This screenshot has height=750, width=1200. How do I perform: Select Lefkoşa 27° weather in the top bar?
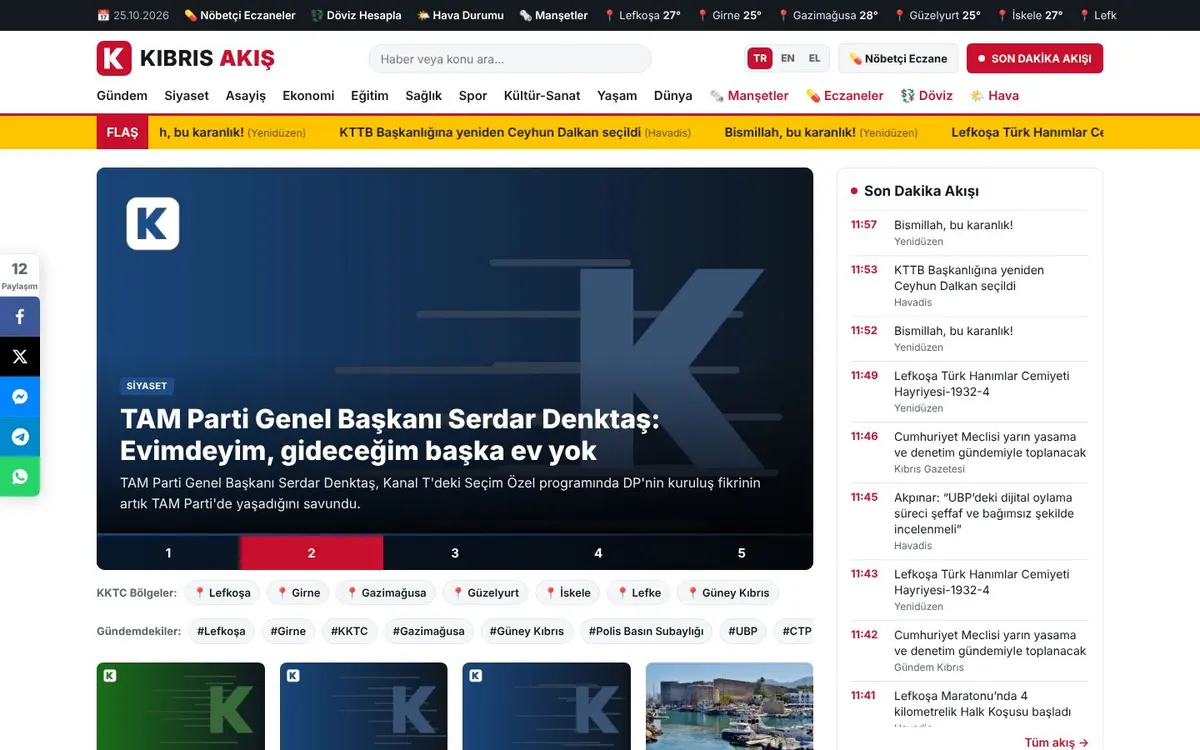point(642,15)
